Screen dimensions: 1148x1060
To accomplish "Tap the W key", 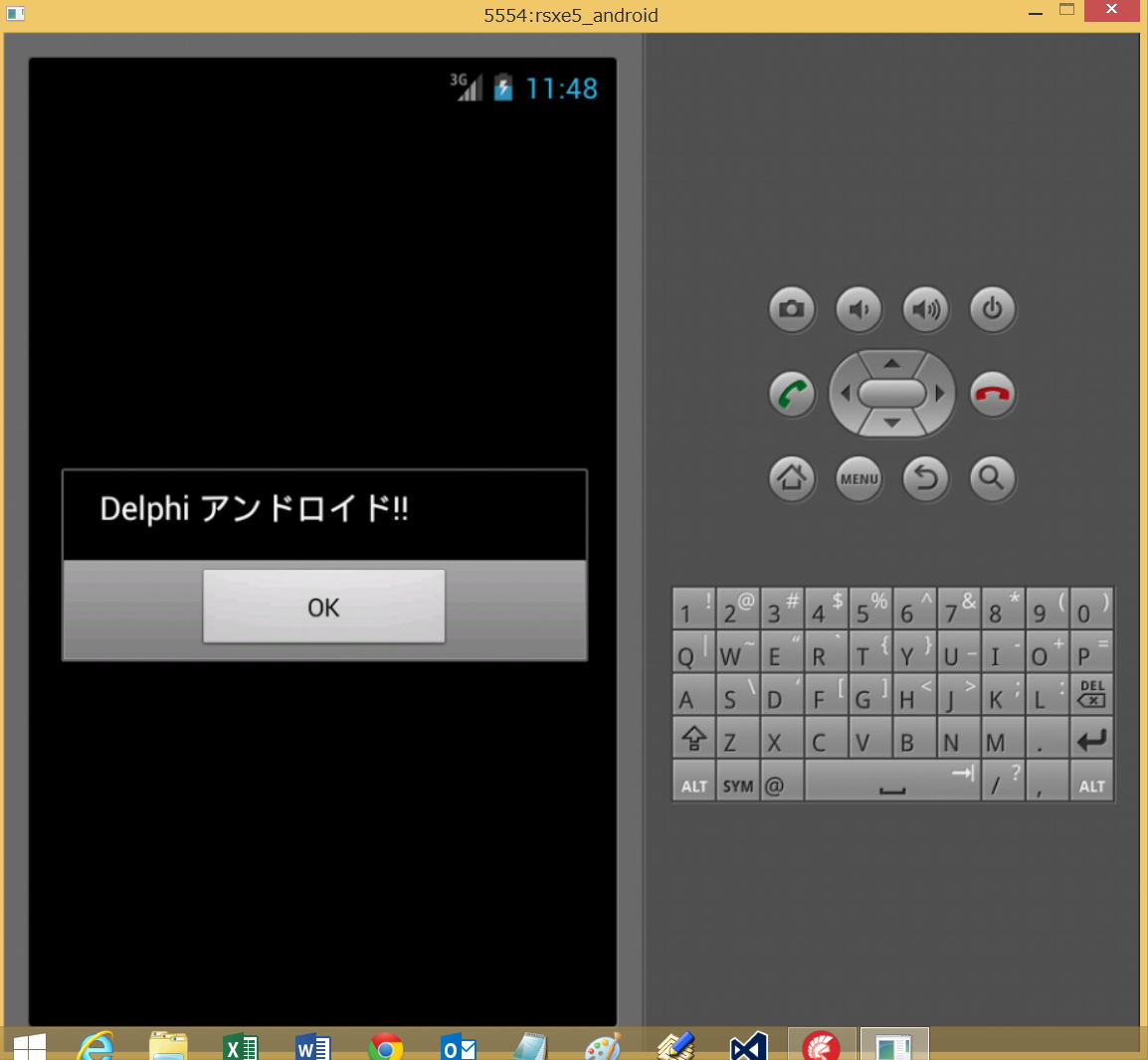I will 738,651.
